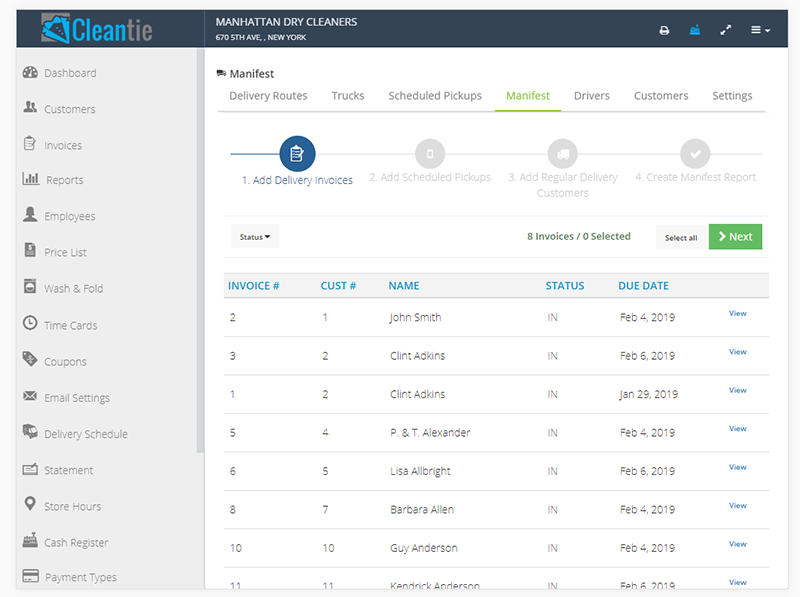Click the fullscreen expand arrows icon
The height and width of the screenshot is (597, 800).
click(726, 30)
